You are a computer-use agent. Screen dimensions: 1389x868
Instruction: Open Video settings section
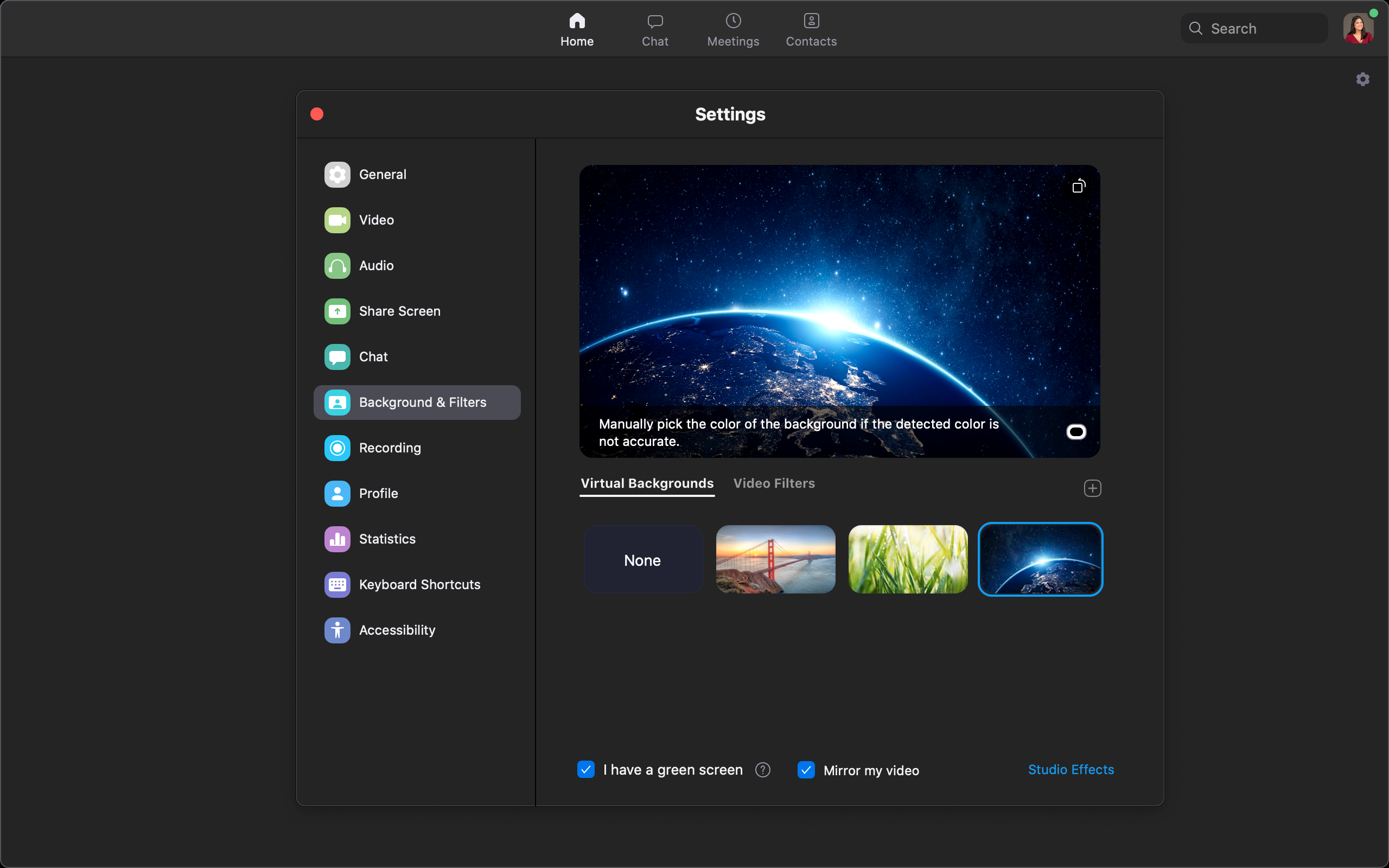(376, 219)
